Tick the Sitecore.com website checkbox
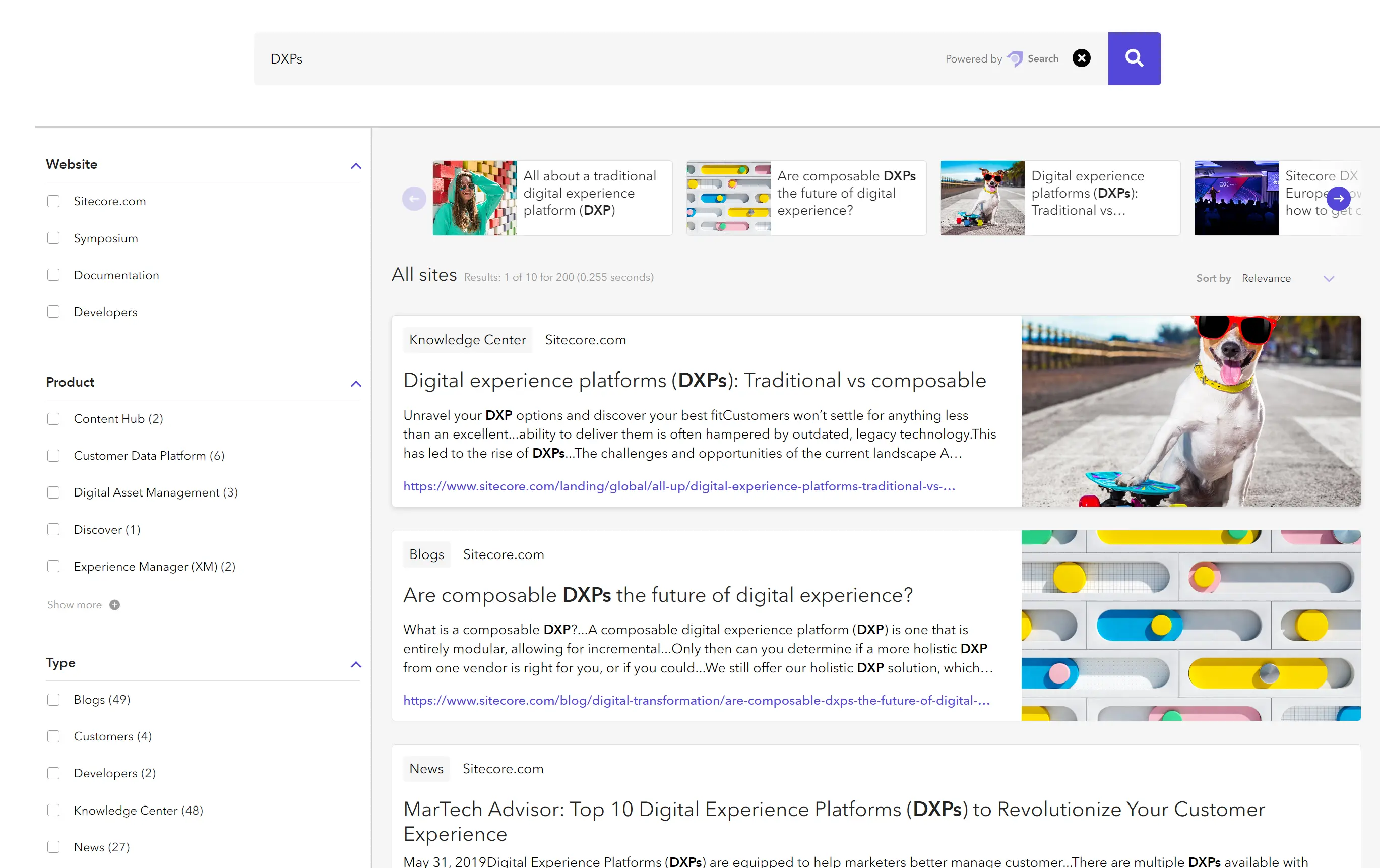 click(x=53, y=201)
